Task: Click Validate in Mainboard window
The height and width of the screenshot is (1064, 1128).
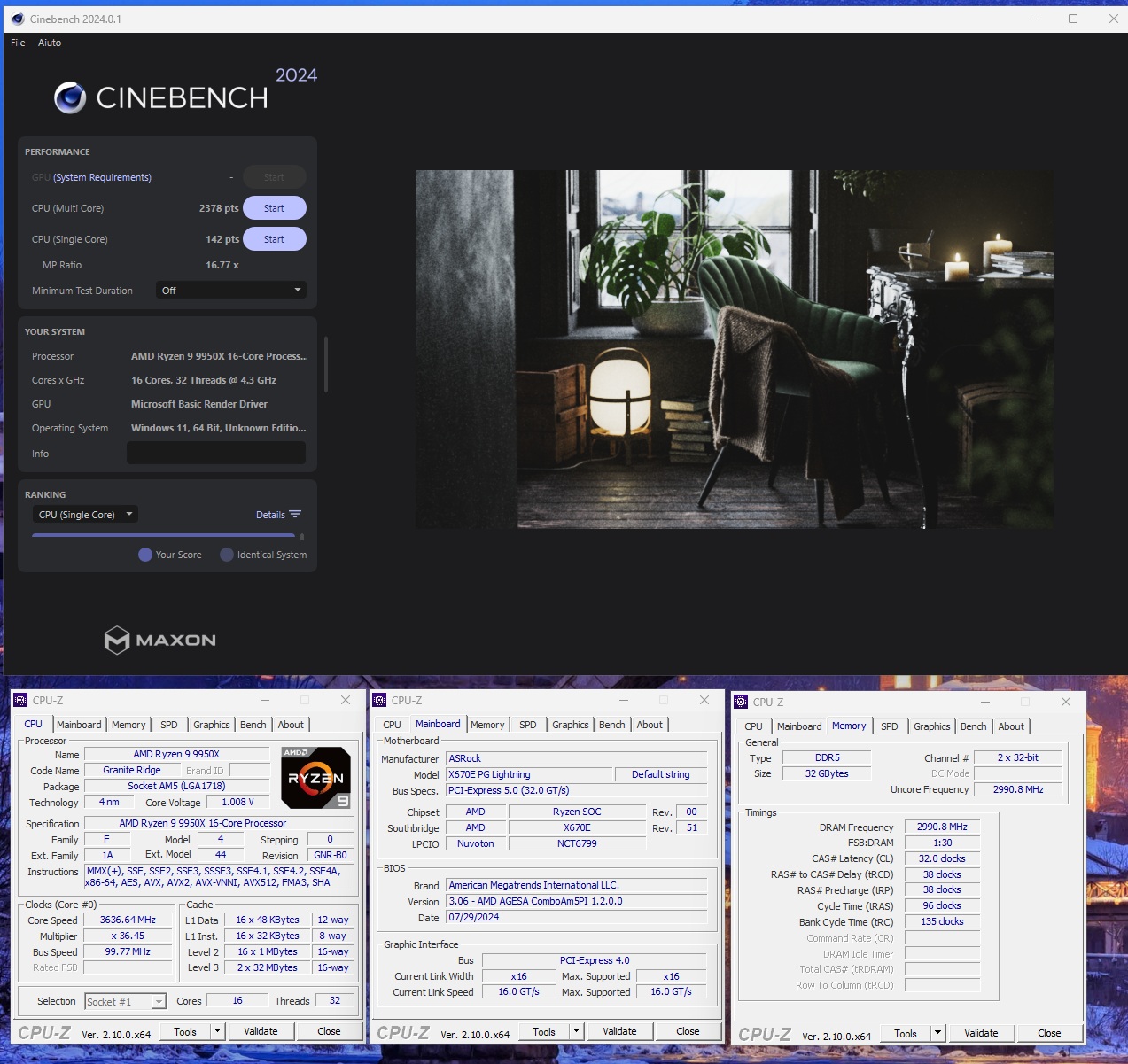Action: pyautogui.click(x=620, y=1031)
